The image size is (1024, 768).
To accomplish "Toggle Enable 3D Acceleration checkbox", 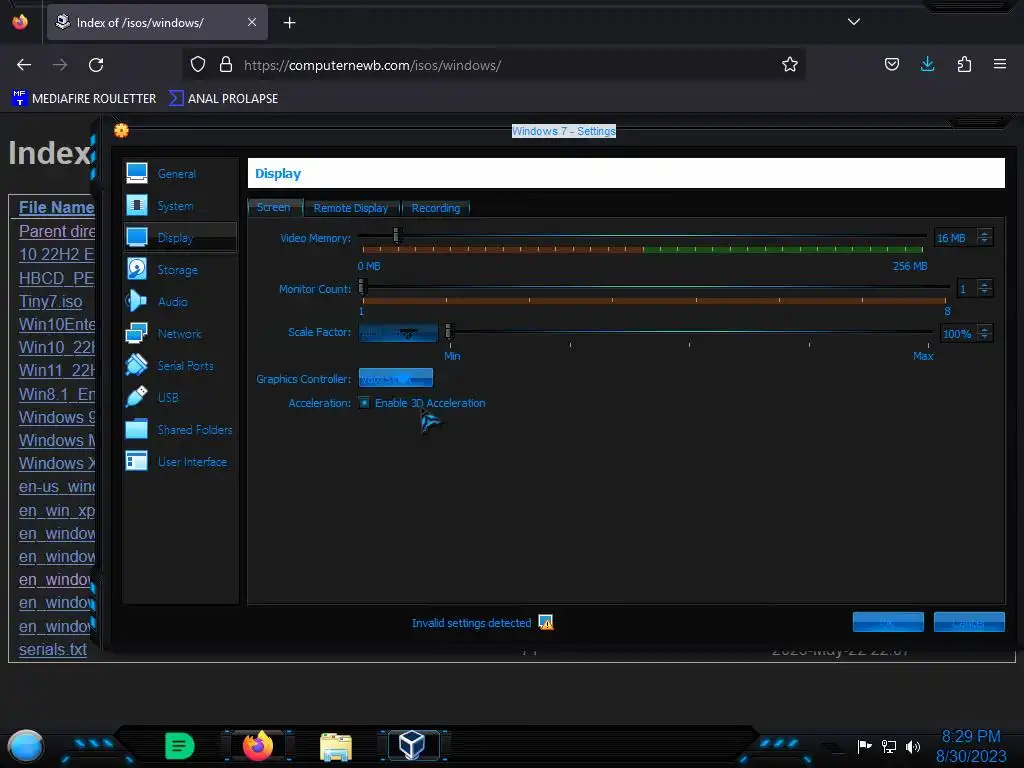I will pyautogui.click(x=364, y=403).
